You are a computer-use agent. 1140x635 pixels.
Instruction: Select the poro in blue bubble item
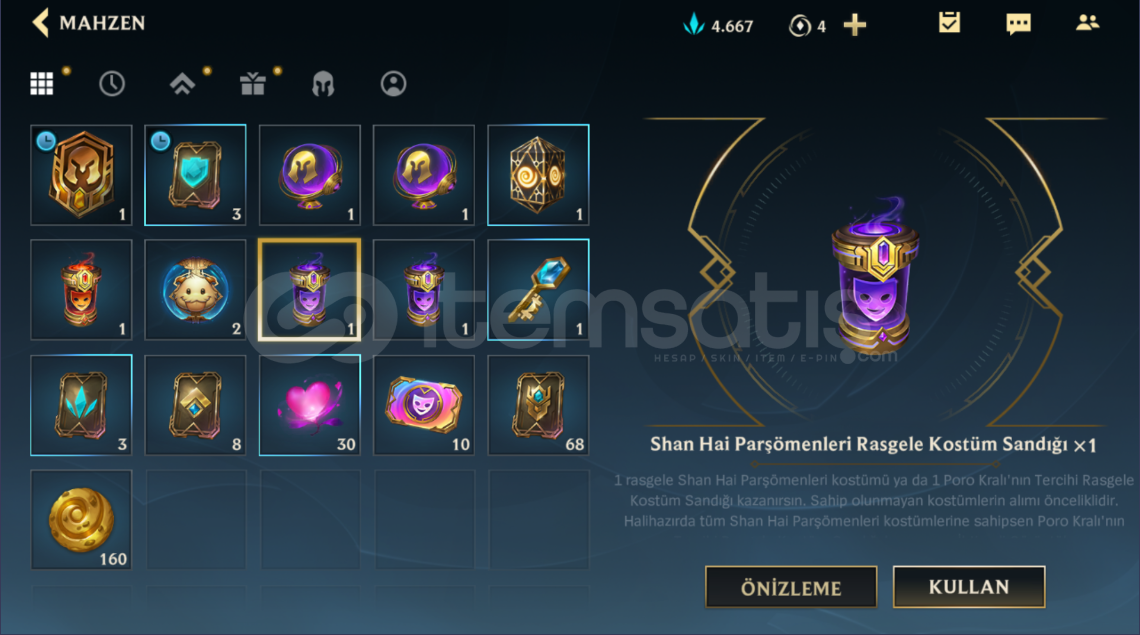[195, 289]
